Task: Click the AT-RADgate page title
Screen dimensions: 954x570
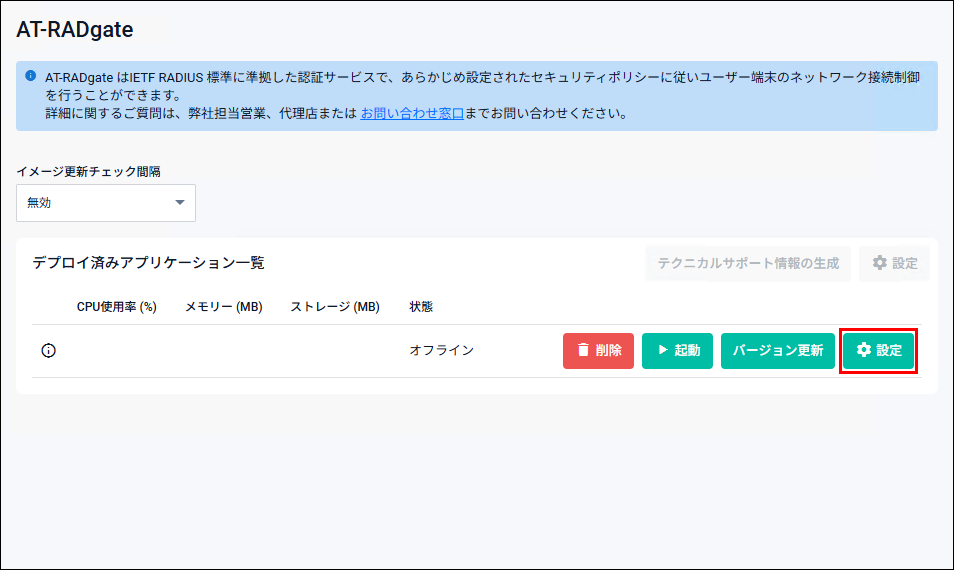Action: [75, 29]
